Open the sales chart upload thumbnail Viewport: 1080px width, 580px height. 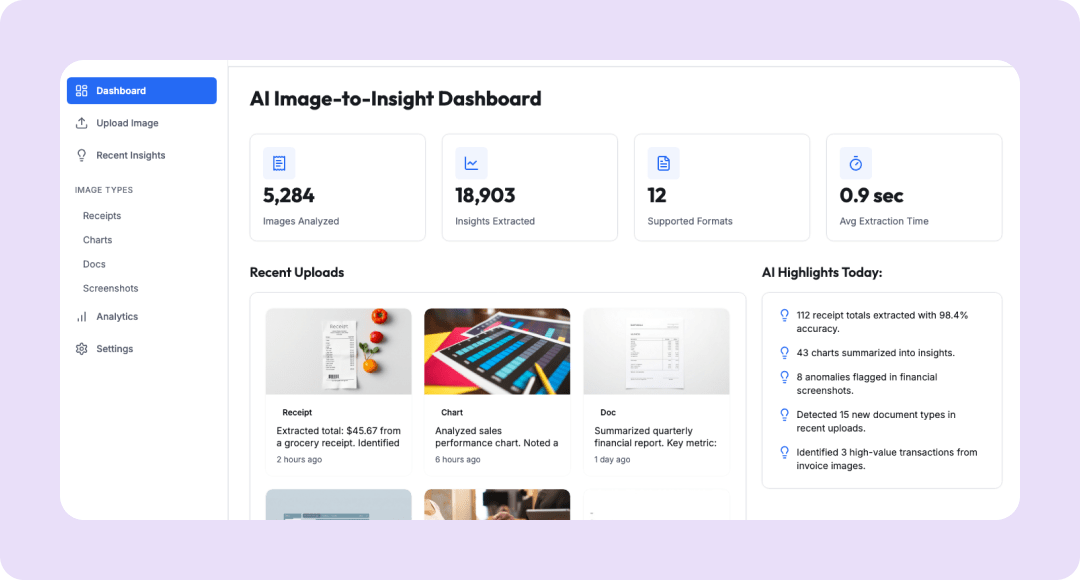click(x=497, y=351)
